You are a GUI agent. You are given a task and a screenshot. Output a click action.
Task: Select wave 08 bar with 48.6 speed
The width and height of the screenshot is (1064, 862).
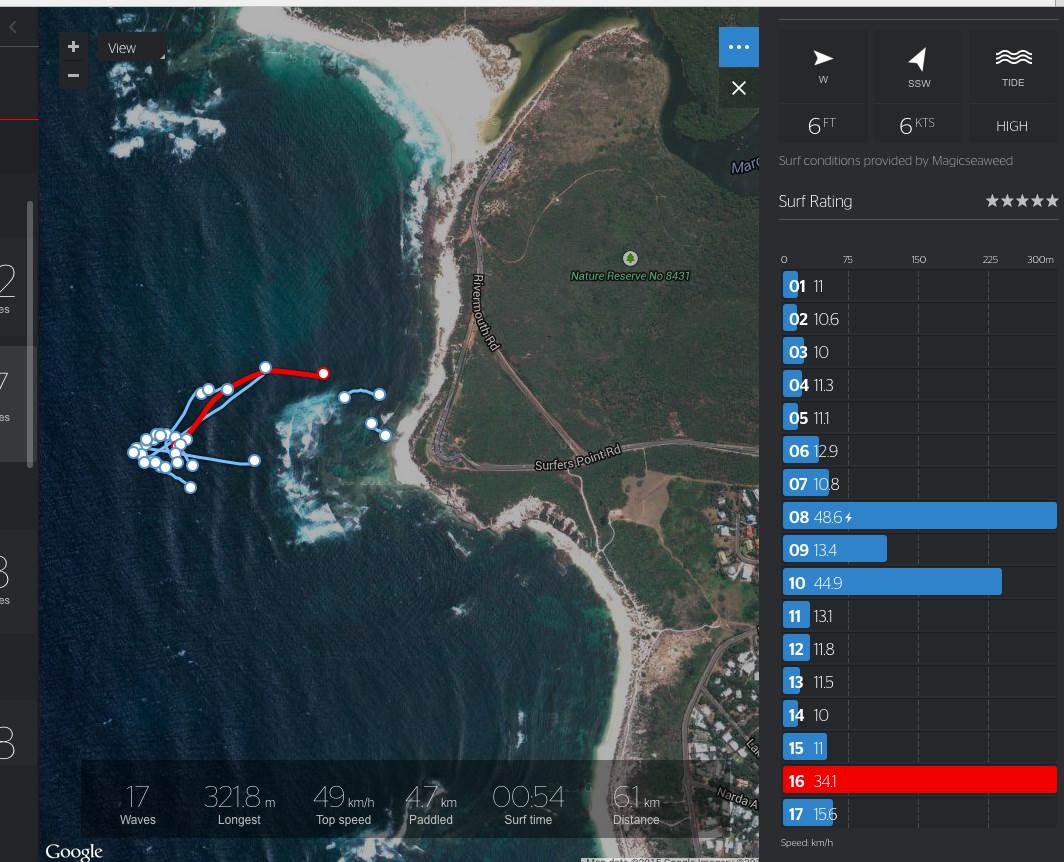pyautogui.click(x=919, y=516)
